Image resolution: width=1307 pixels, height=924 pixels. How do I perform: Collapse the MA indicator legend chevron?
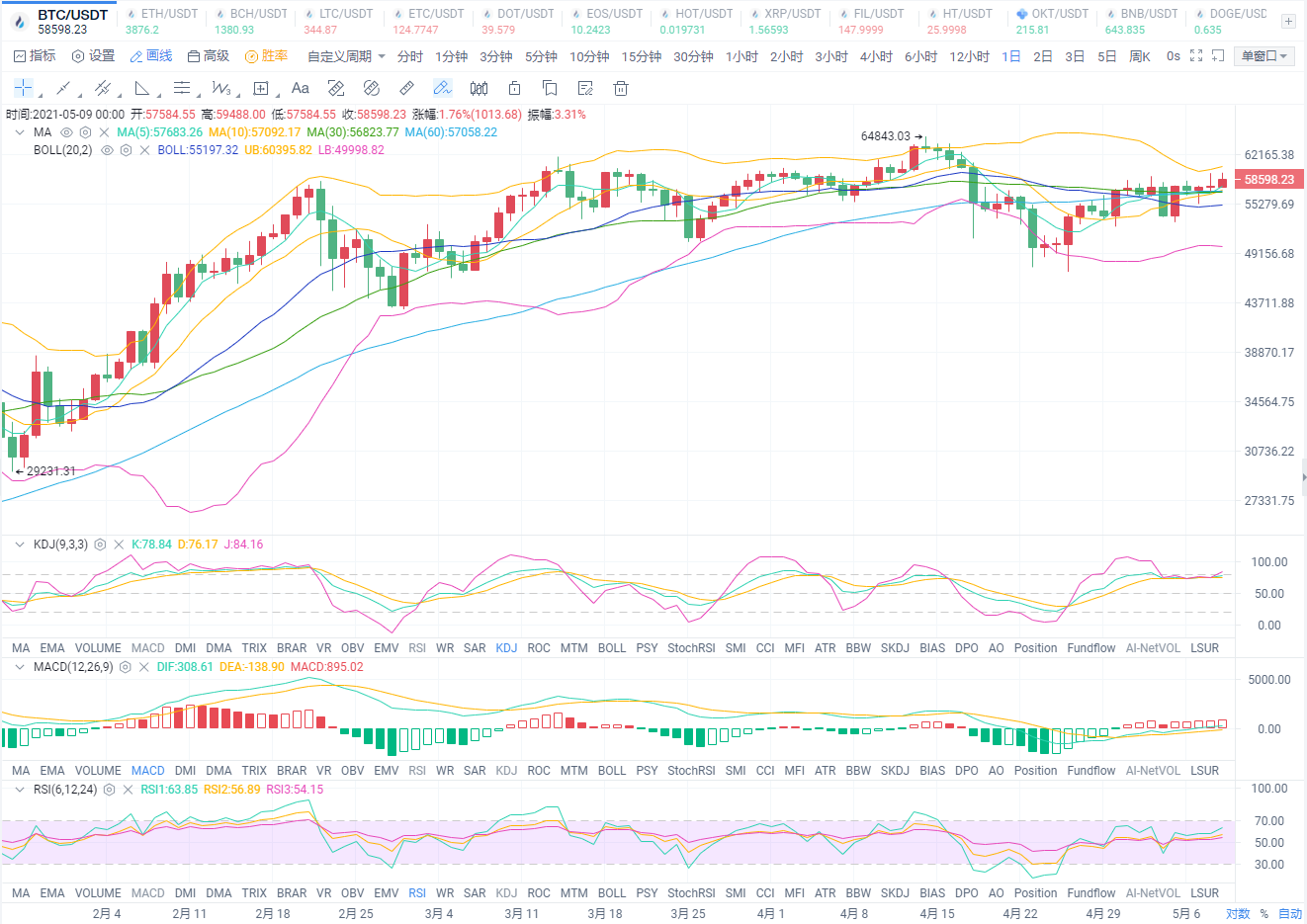pos(19,132)
